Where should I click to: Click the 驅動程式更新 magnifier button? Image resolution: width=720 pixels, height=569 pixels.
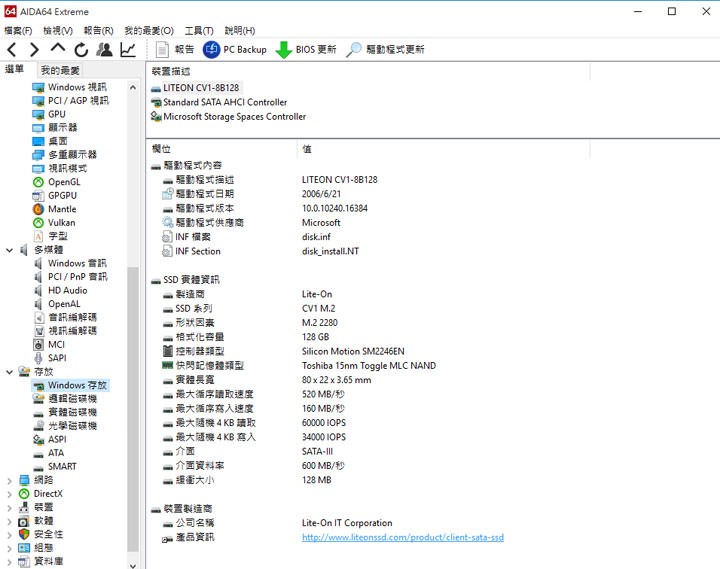tap(385, 50)
